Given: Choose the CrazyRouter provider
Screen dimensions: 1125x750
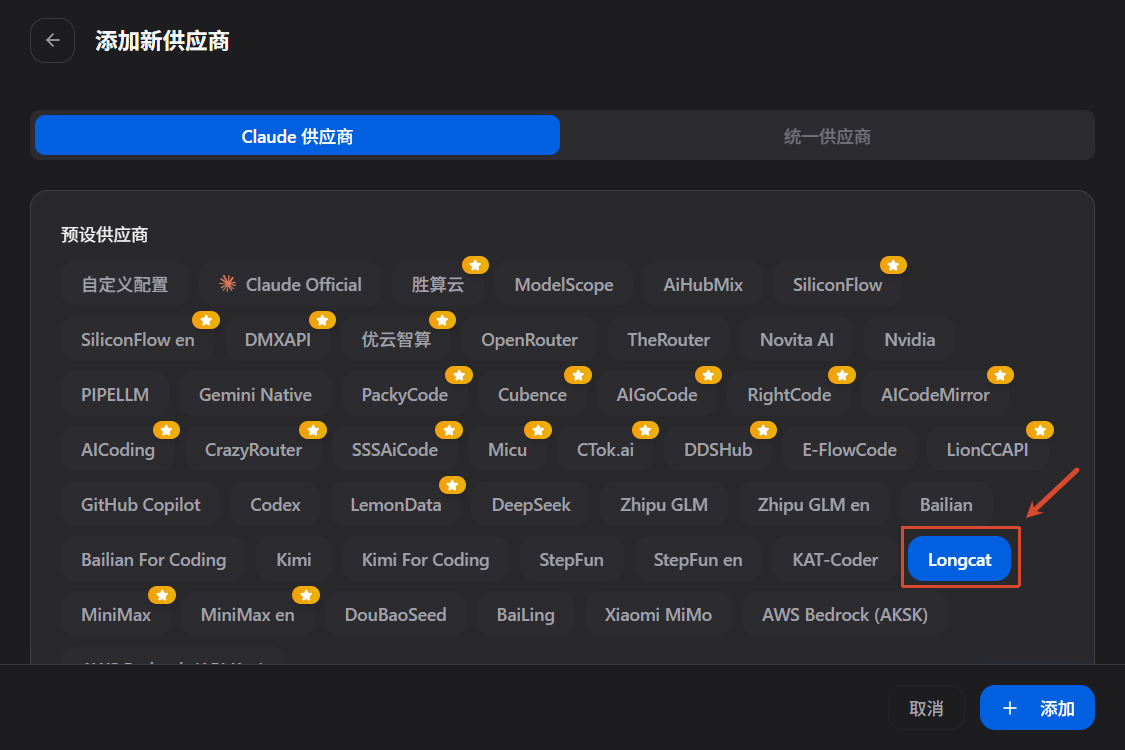Looking at the screenshot, I should click(x=253, y=450).
